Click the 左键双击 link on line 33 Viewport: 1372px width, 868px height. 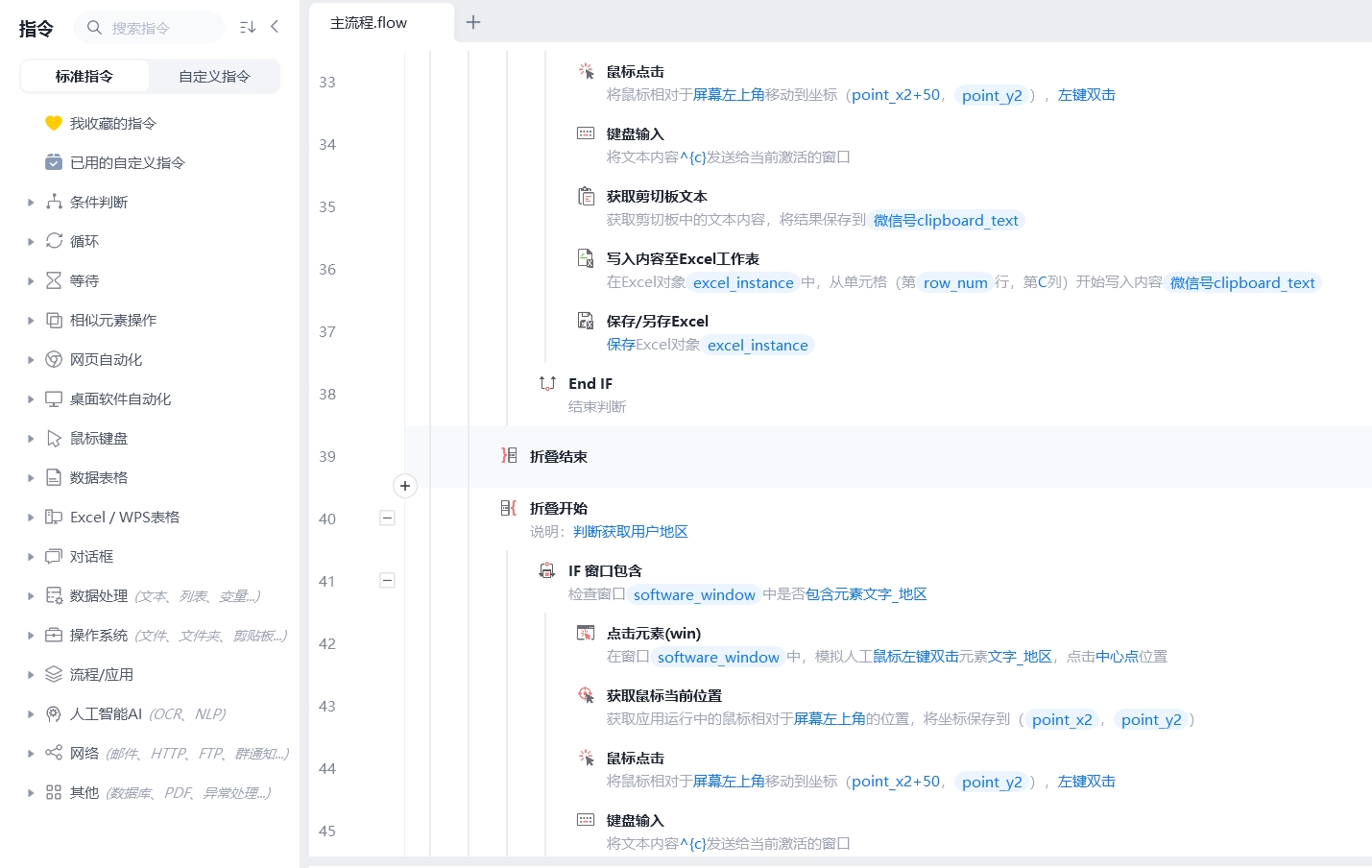[1087, 95]
